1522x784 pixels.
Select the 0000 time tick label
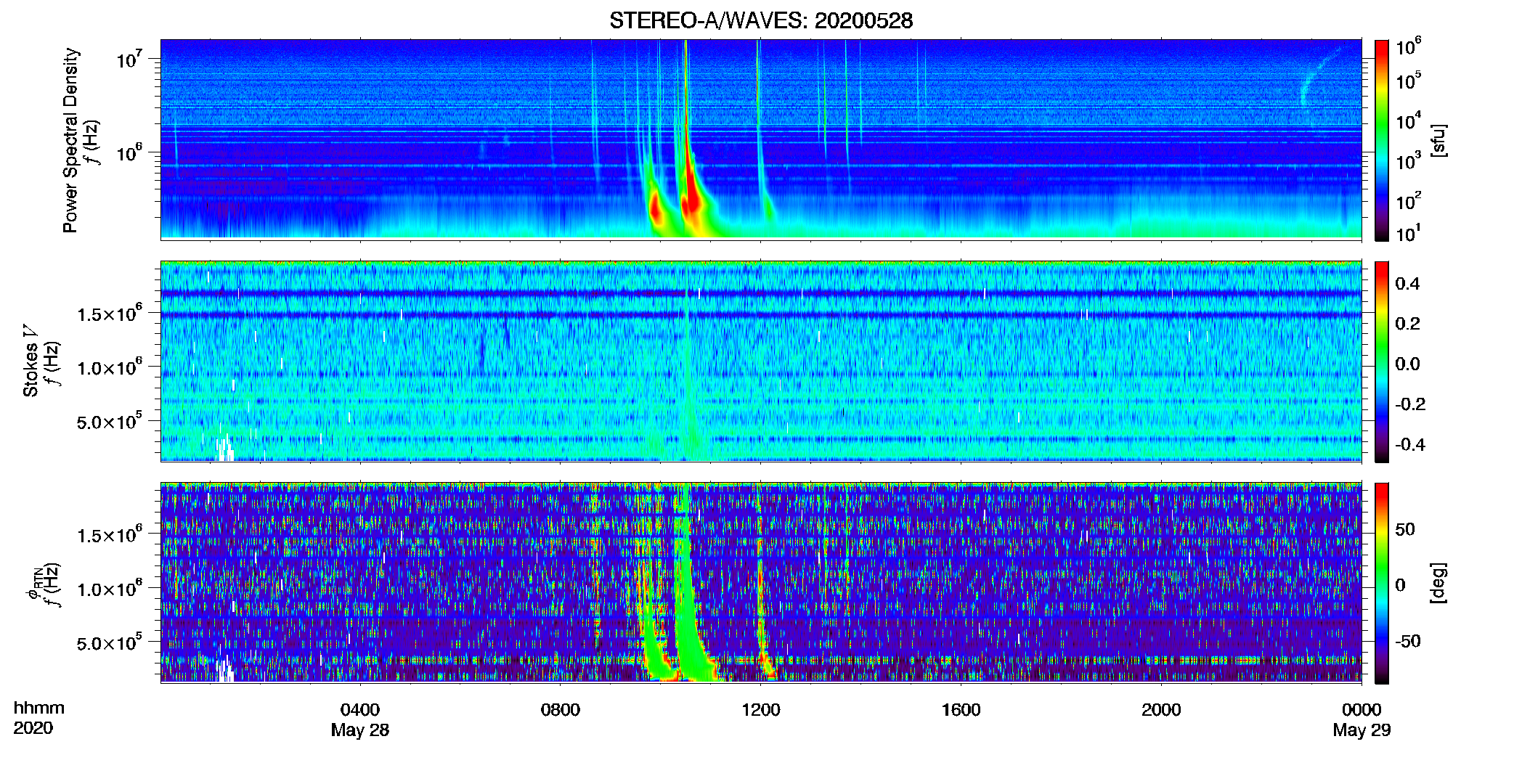(1362, 710)
